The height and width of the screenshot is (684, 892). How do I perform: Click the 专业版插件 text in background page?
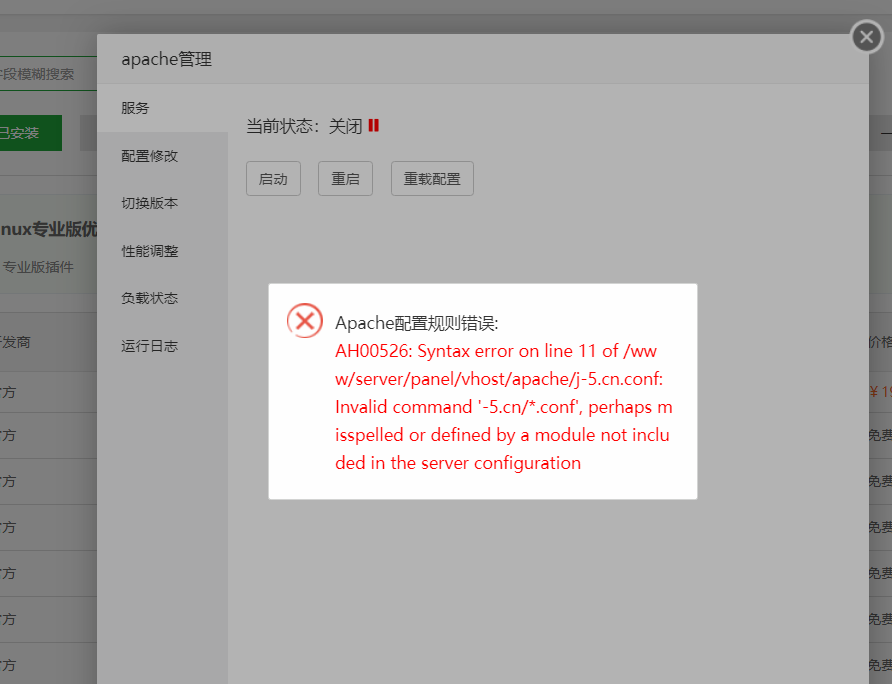[x=38, y=267]
